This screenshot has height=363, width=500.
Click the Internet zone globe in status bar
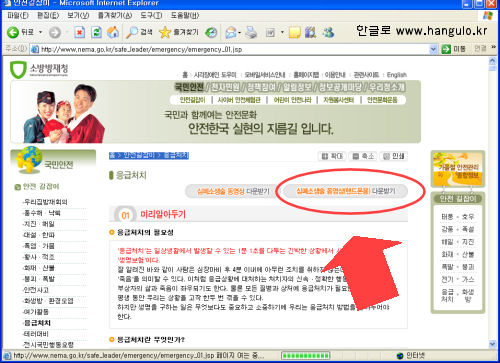tap(400, 355)
